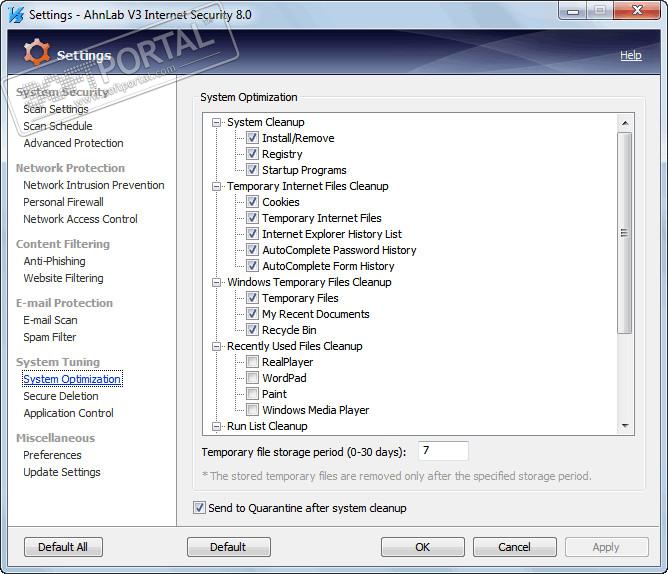Close the Settings window
The width and height of the screenshot is (668, 574).
[x=637, y=11]
